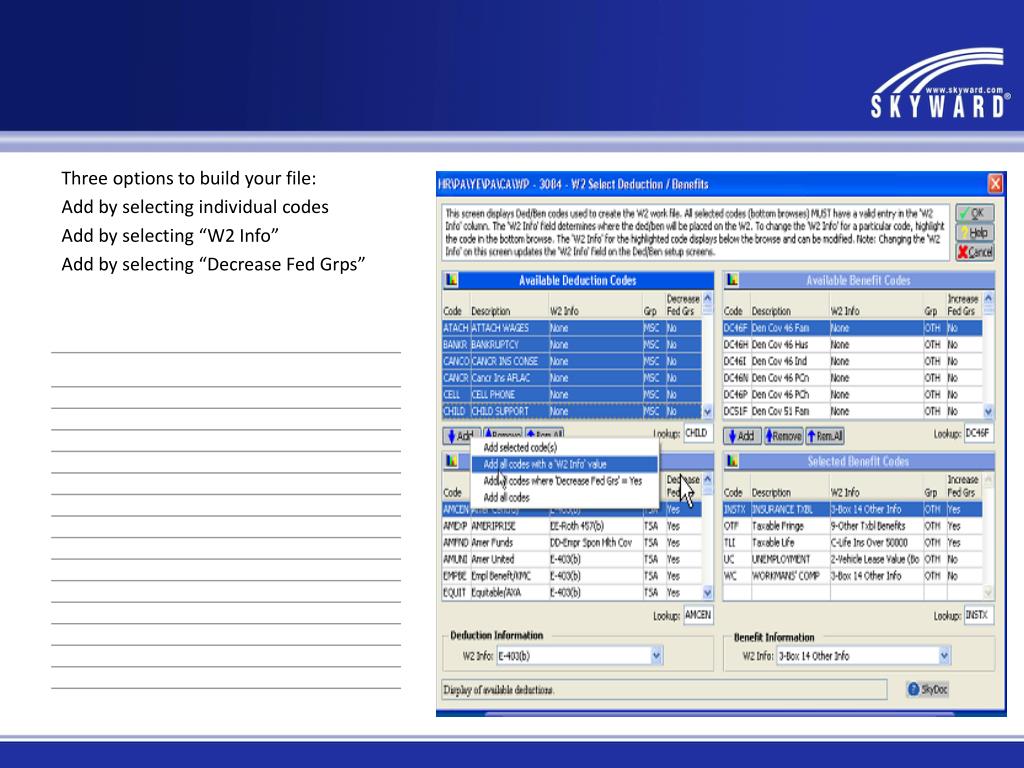
Task: Select the DC46H Den Cov 46 Hus row
Action: pos(852,345)
